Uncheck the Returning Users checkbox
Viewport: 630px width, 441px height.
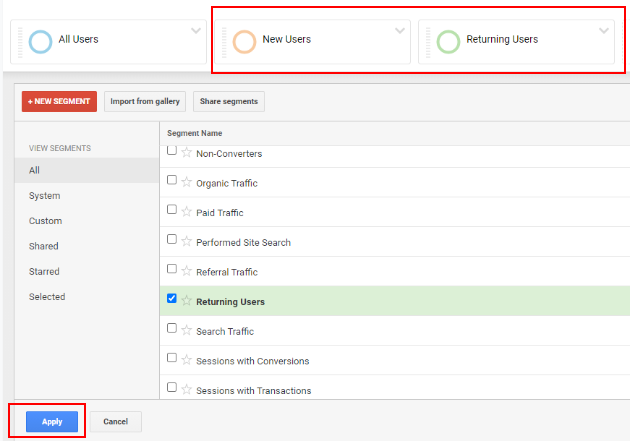[x=172, y=298]
